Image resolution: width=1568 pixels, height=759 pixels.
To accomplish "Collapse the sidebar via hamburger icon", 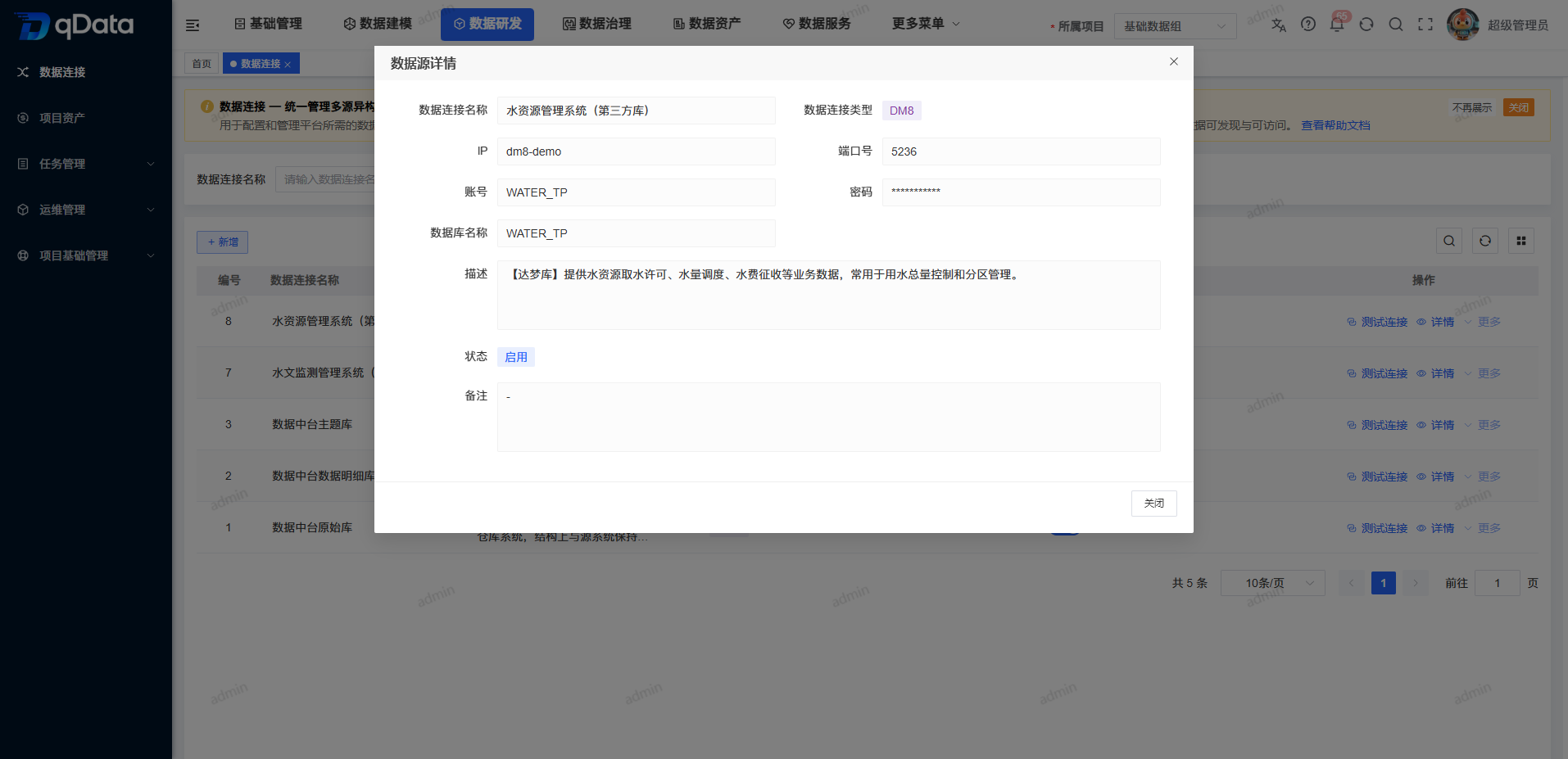I will click(x=193, y=25).
